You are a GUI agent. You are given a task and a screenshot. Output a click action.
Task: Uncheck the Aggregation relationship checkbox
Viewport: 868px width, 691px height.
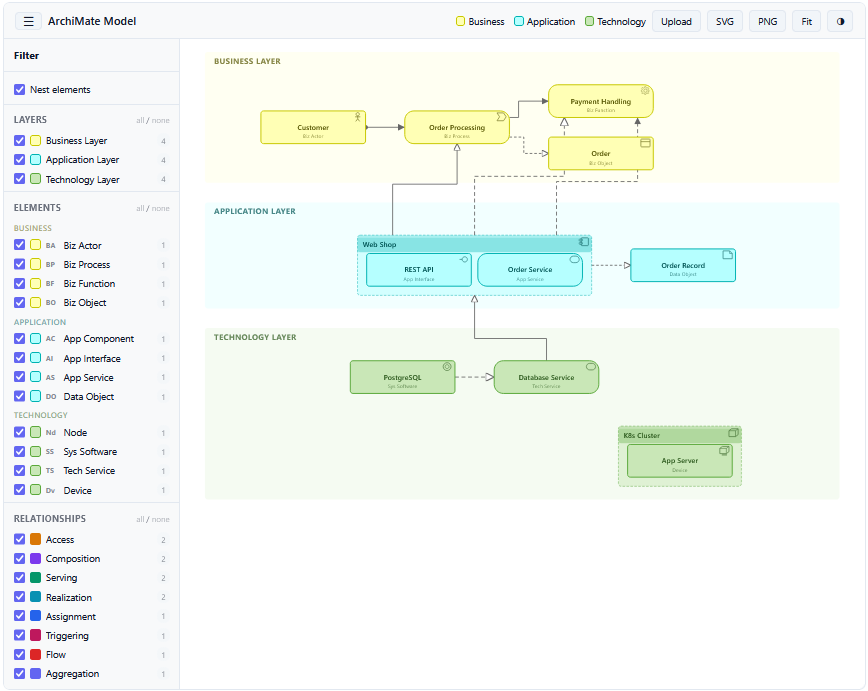[19, 673]
